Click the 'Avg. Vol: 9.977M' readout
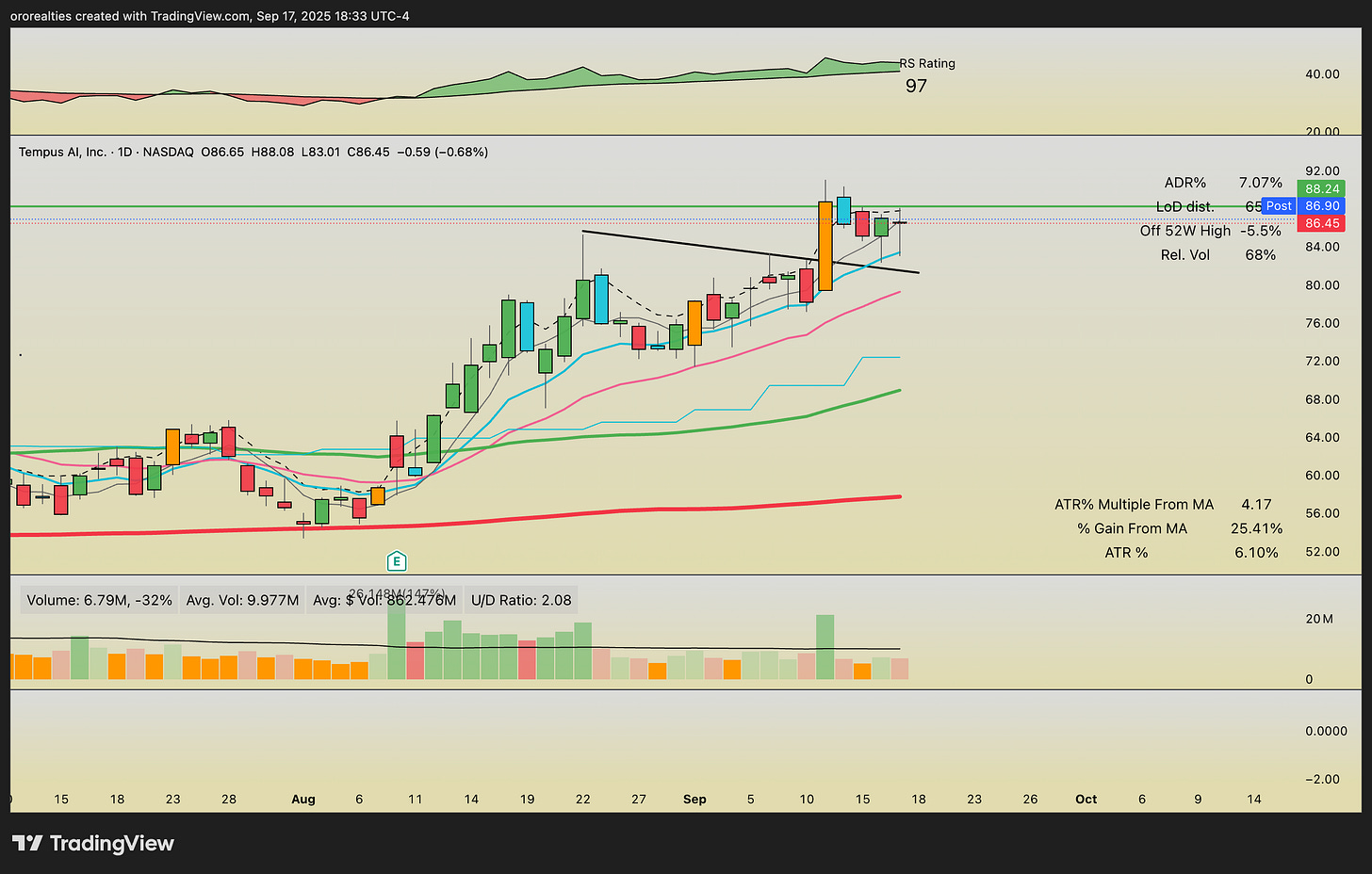This screenshot has width=1372, height=874. click(242, 600)
